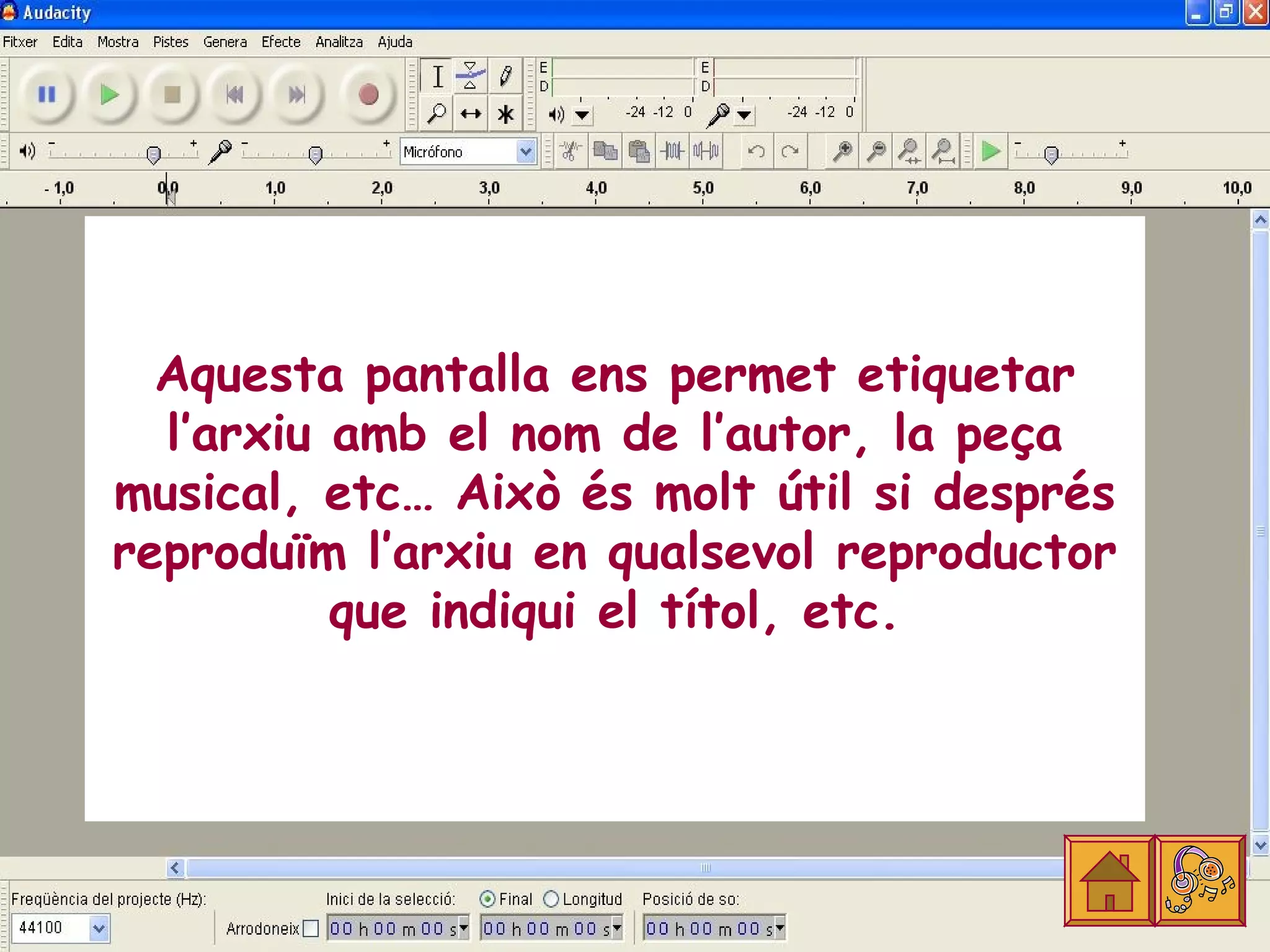This screenshot has height=952, width=1270.
Task: Open the input meter dropdown arrow
Action: [744, 115]
